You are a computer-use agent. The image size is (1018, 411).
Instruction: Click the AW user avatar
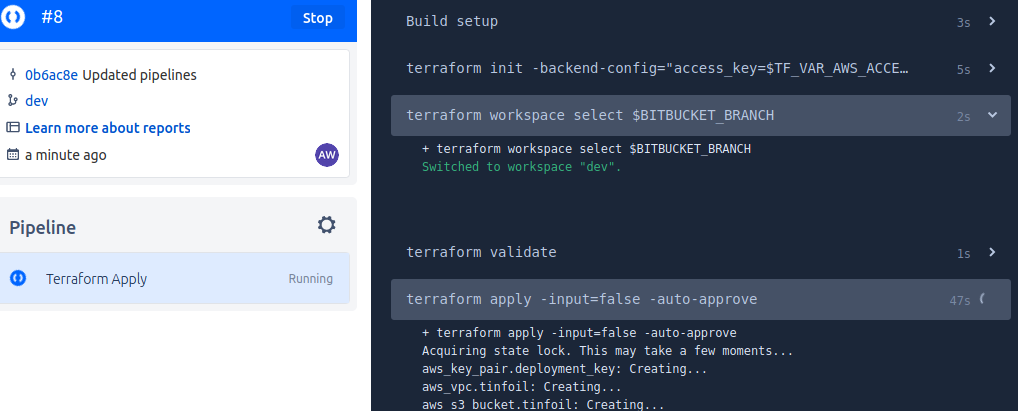(x=327, y=155)
